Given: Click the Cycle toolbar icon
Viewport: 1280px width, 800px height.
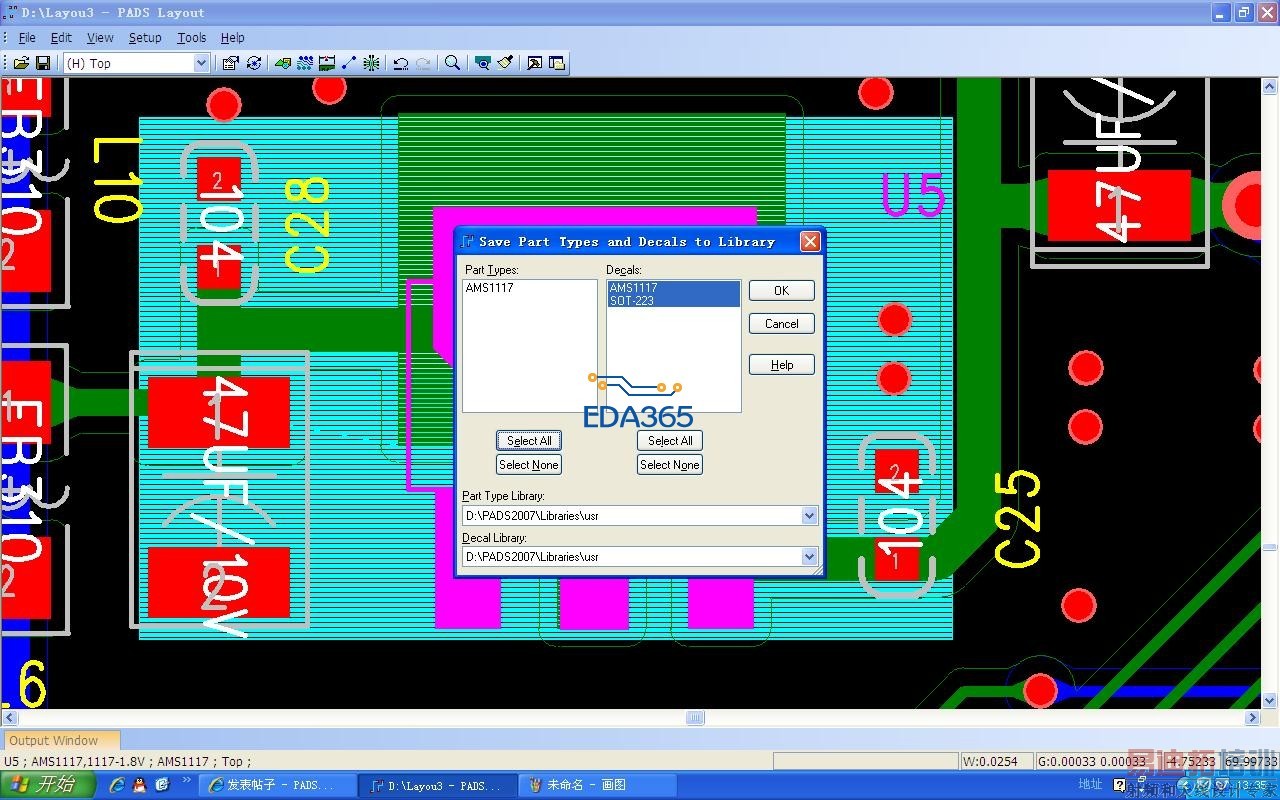Looking at the screenshot, I should (x=254, y=63).
